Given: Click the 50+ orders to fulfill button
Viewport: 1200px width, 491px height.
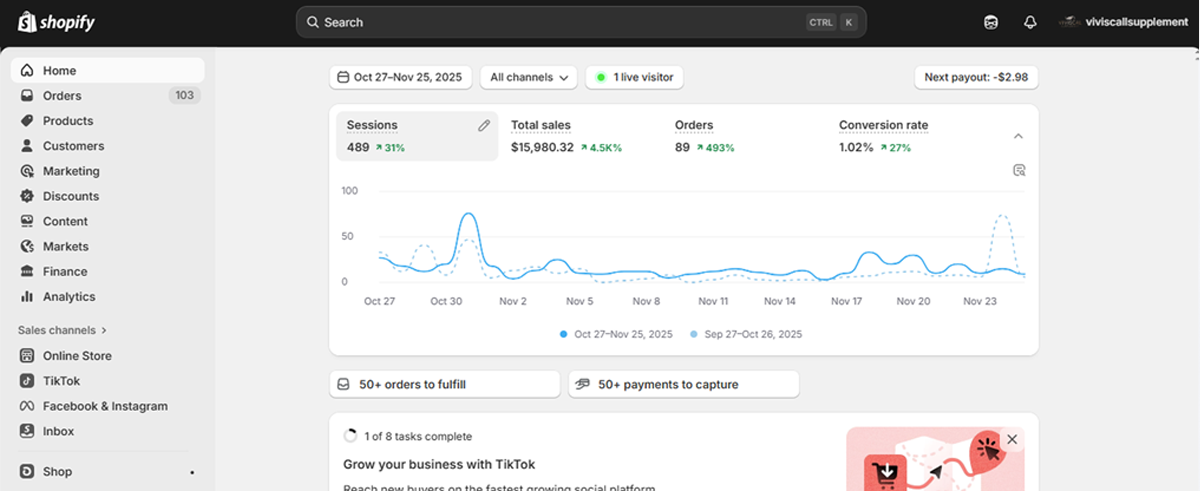Looking at the screenshot, I should point(444,384).
